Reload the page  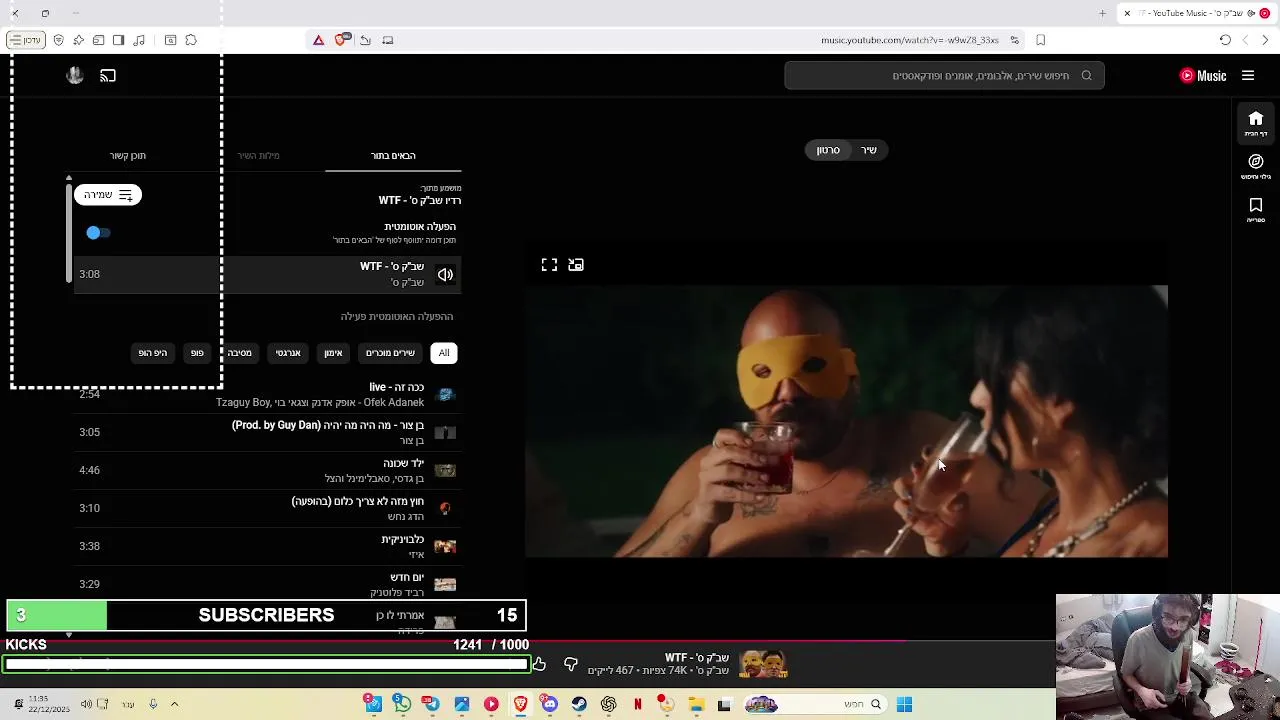coord(1225,40)
